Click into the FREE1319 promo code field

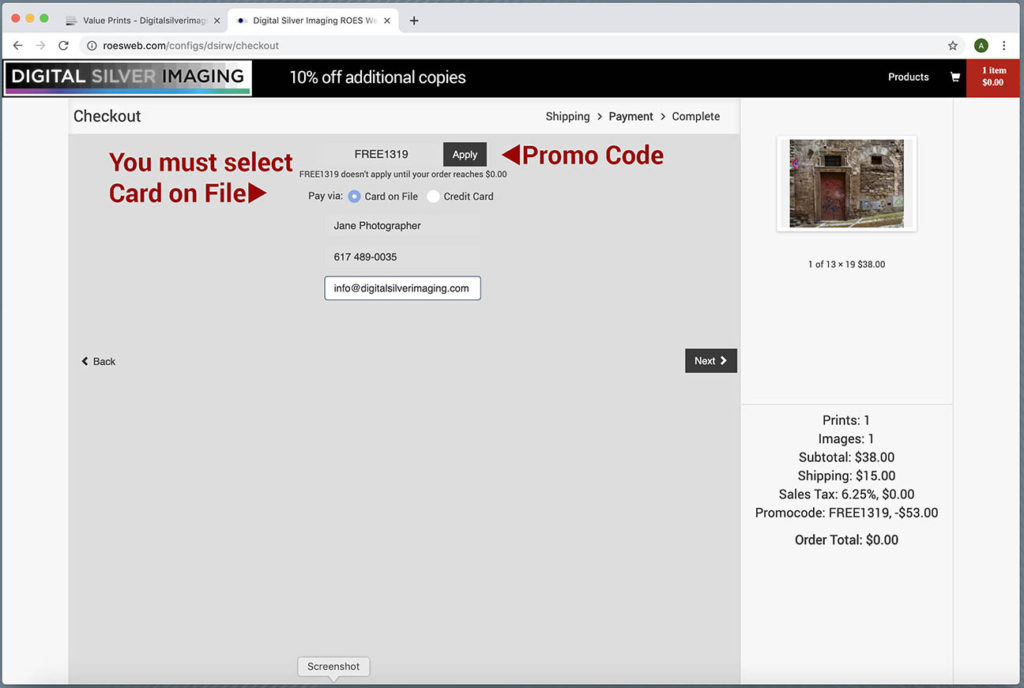coord(381,155)
